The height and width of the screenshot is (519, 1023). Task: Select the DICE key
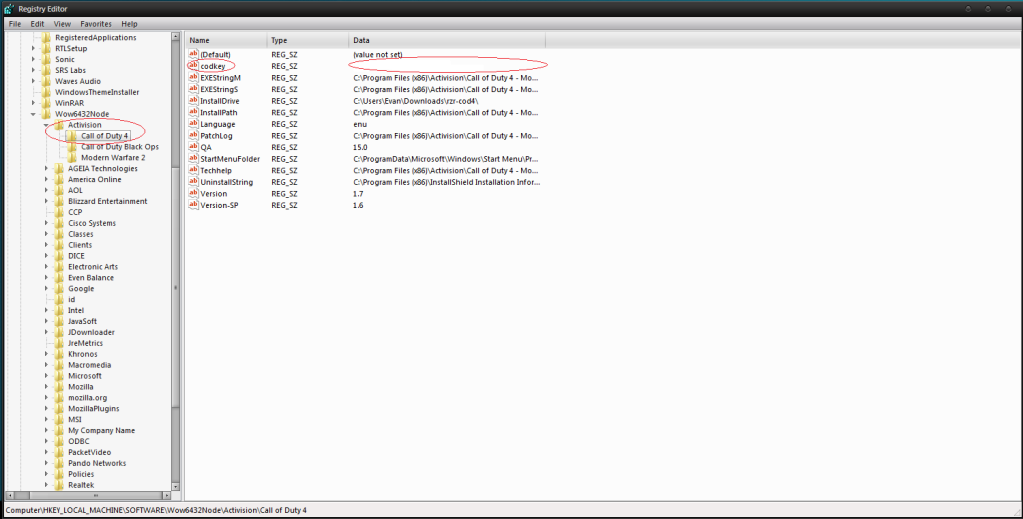[76, 256]
